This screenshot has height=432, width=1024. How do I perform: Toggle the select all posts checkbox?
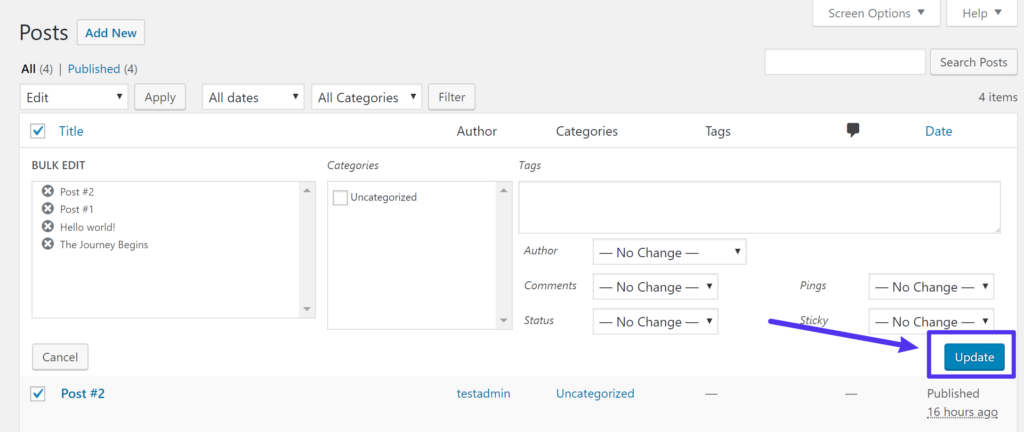[x=38, y=131]
